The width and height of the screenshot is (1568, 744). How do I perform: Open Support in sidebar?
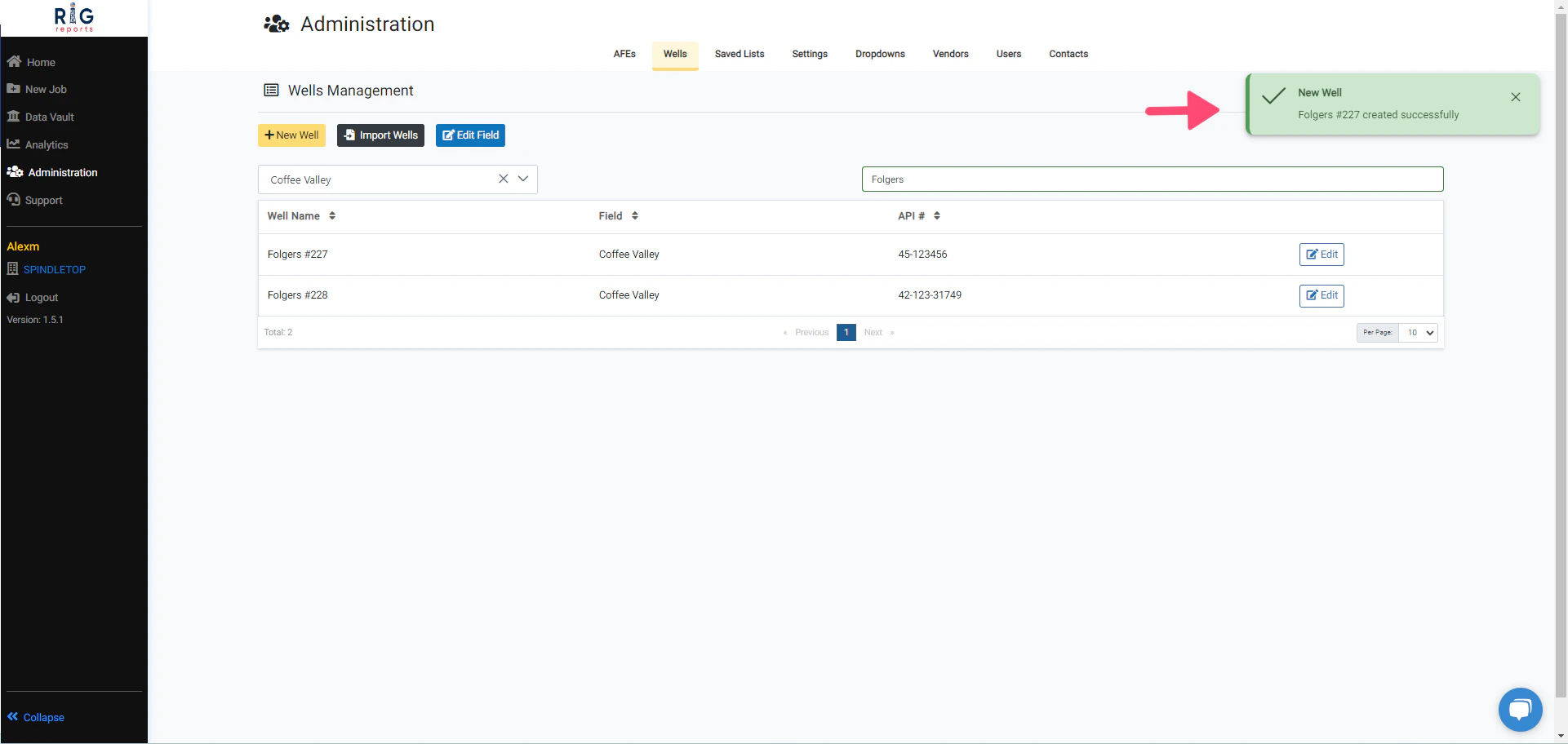tap(43, 201)
